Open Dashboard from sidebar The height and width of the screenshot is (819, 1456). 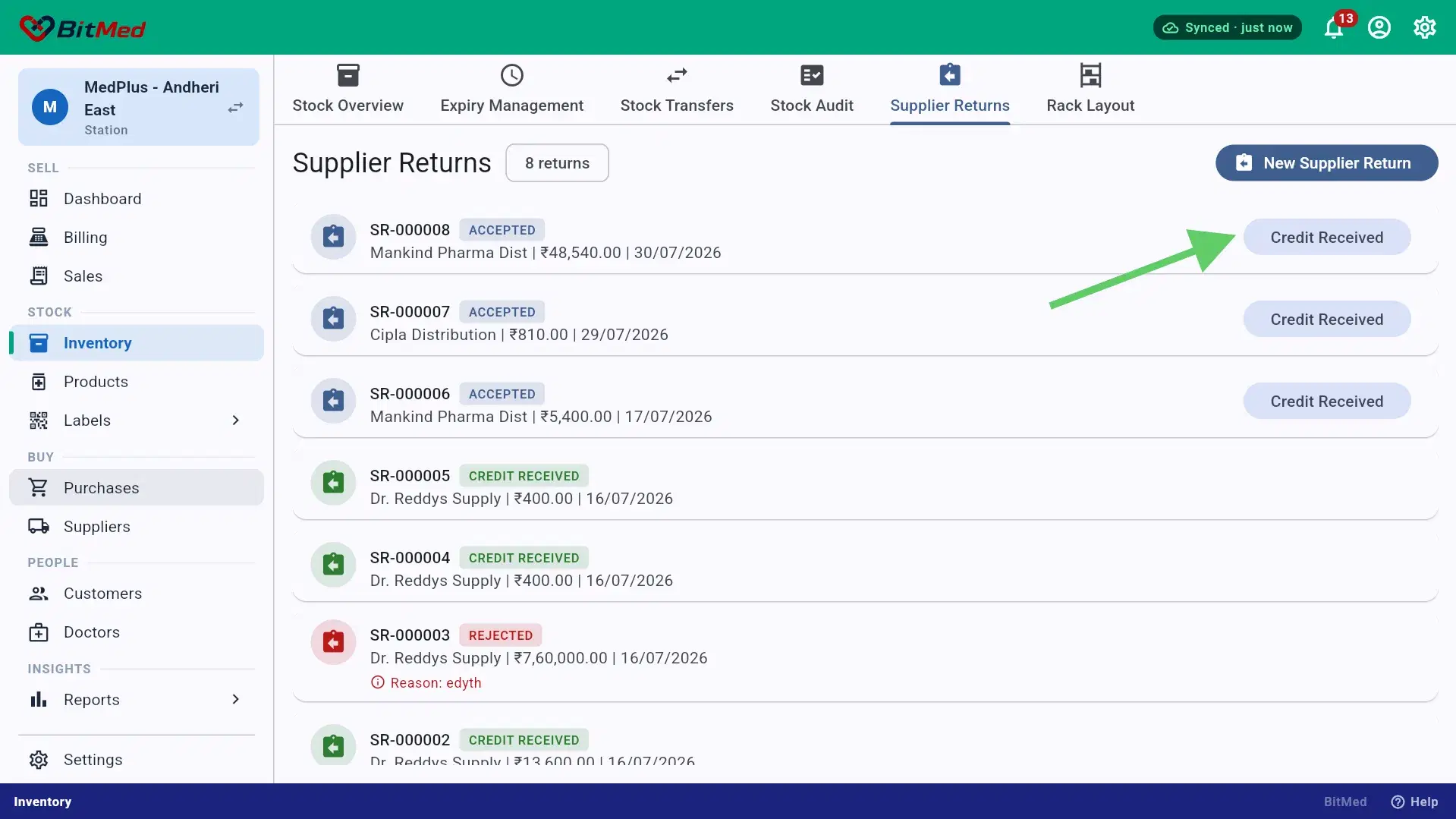point(137,199)
